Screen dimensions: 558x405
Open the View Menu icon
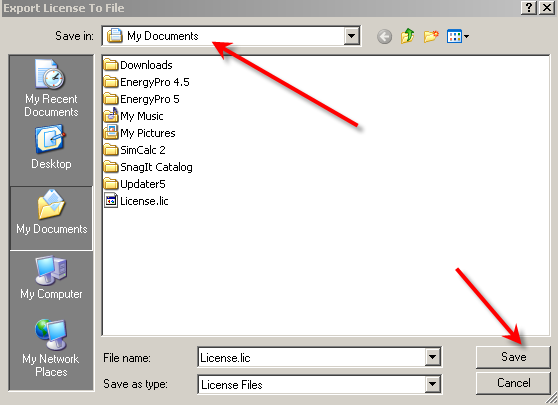(458, 36)
